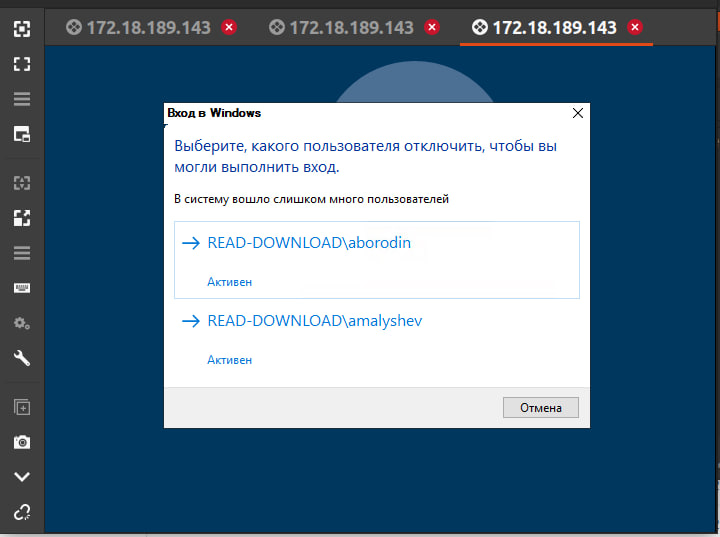Click the Отмена button

point(540,407)
